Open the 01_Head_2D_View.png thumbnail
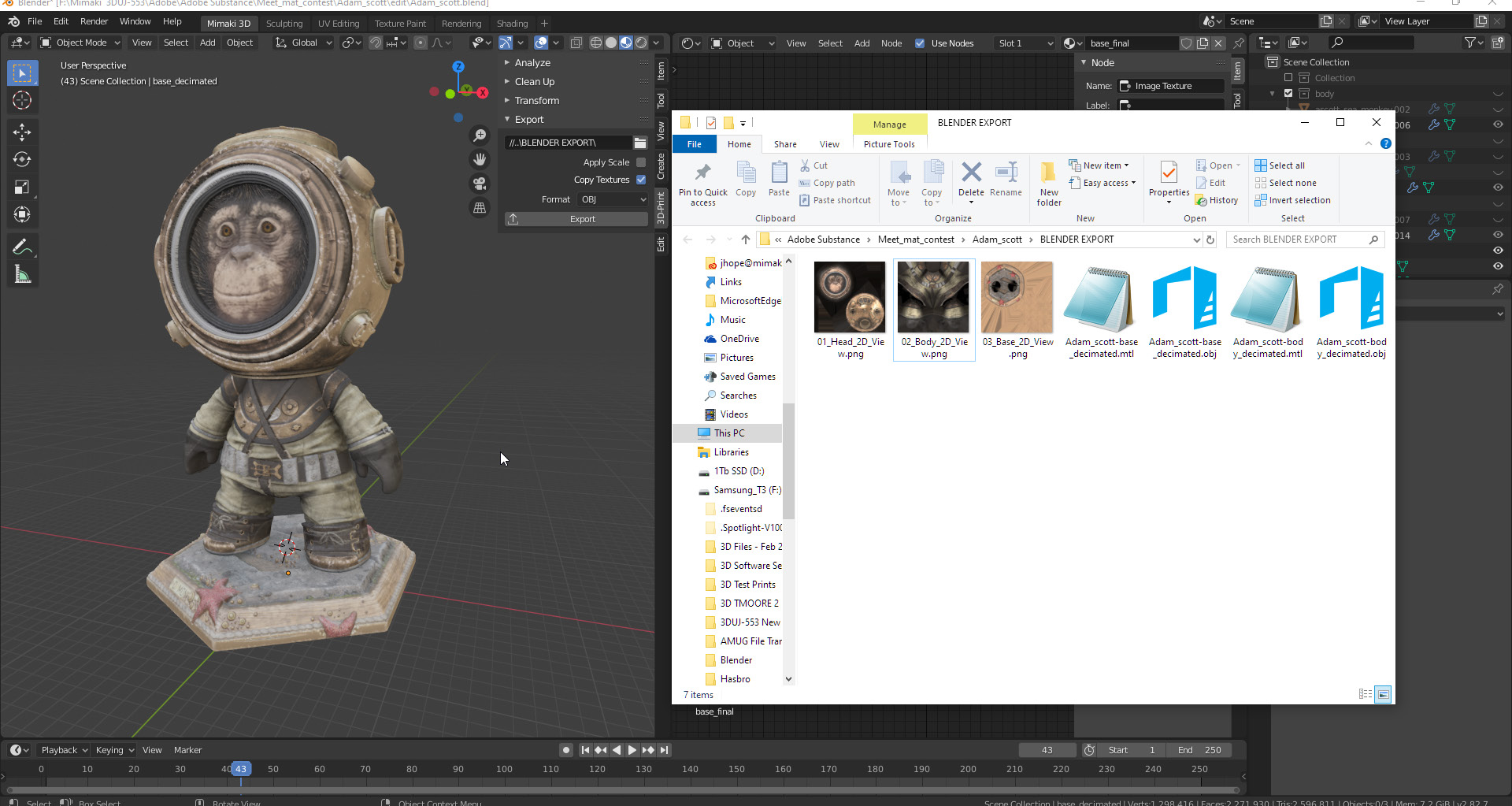1512x806 pixels. tap(850, 298)
